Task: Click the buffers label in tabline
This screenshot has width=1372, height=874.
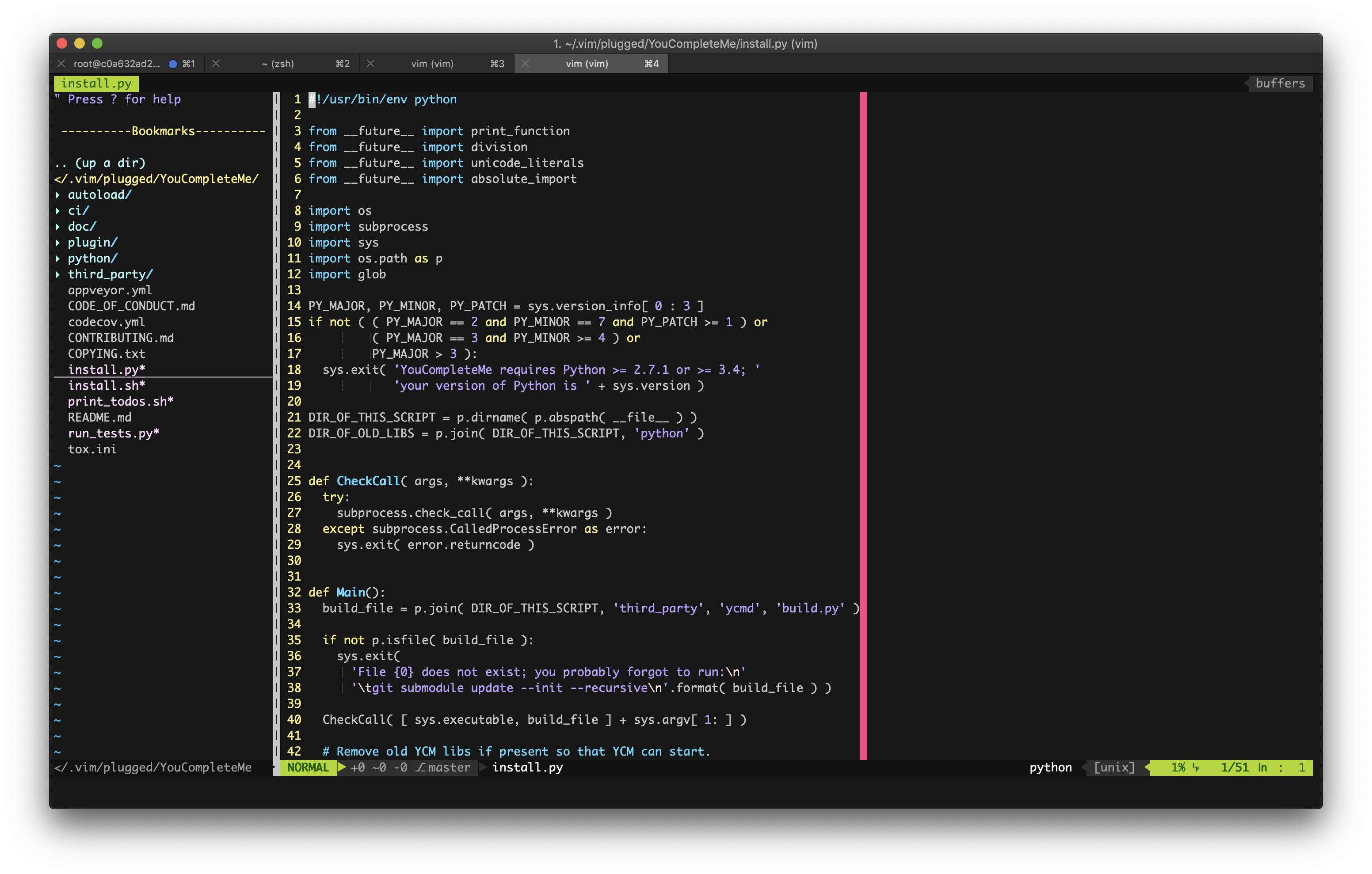Action: 1280,83
